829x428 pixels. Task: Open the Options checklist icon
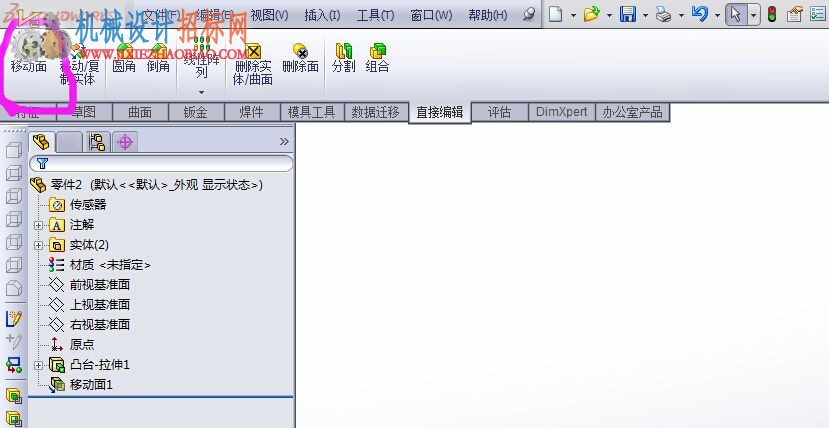click(818, 14)
